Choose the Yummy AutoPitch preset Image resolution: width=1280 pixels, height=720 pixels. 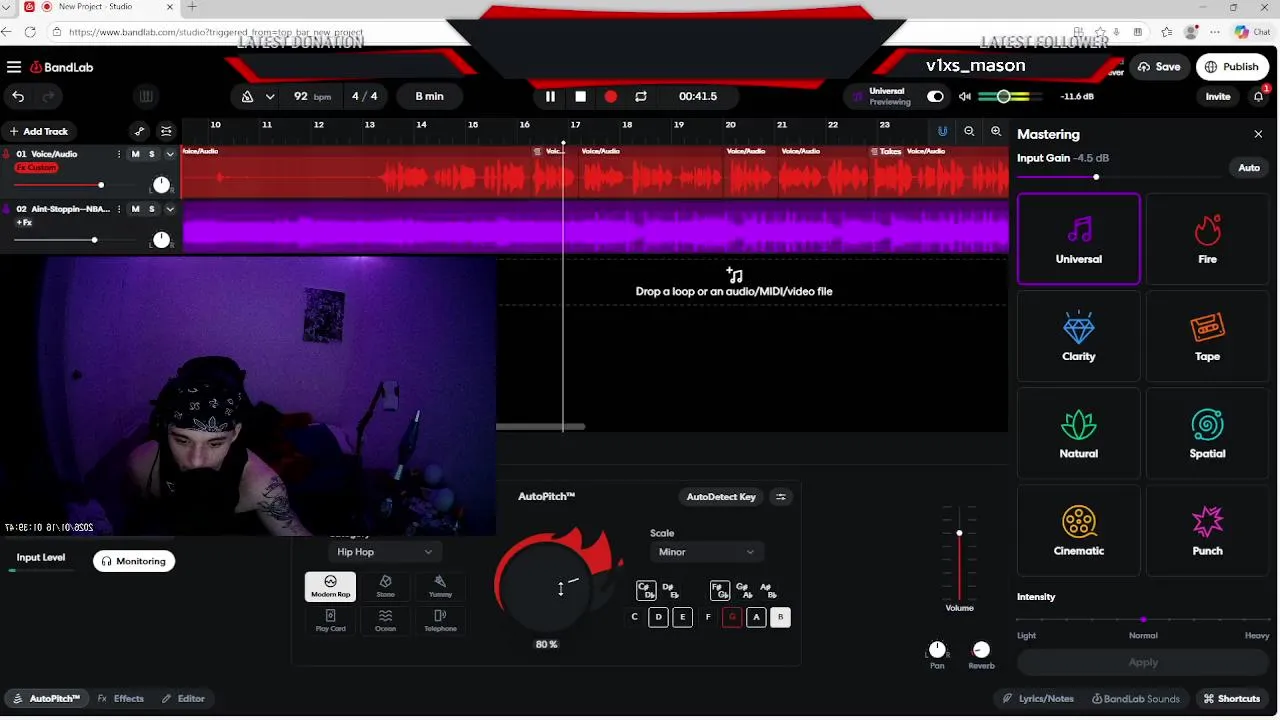[x=440, y=586]
